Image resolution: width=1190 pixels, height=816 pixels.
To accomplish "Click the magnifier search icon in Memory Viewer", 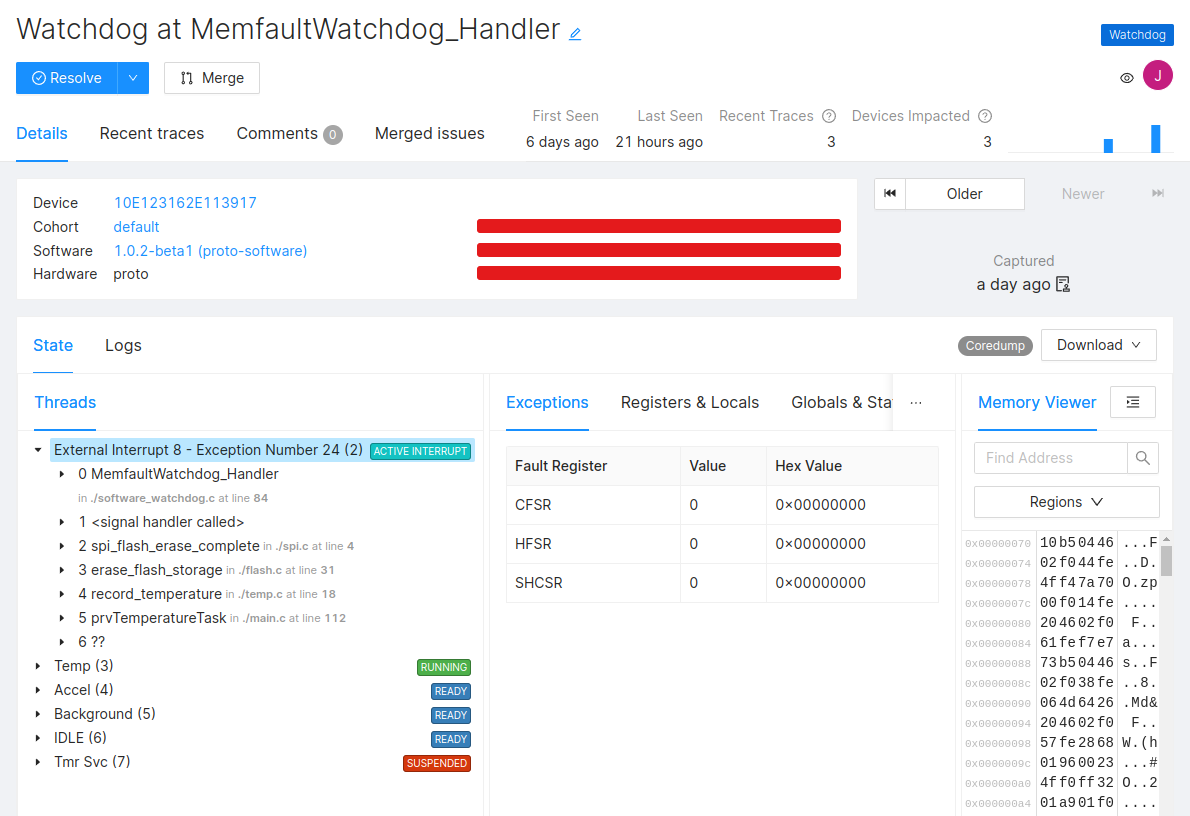I will pyautogui.click(x=1143, y=458).
